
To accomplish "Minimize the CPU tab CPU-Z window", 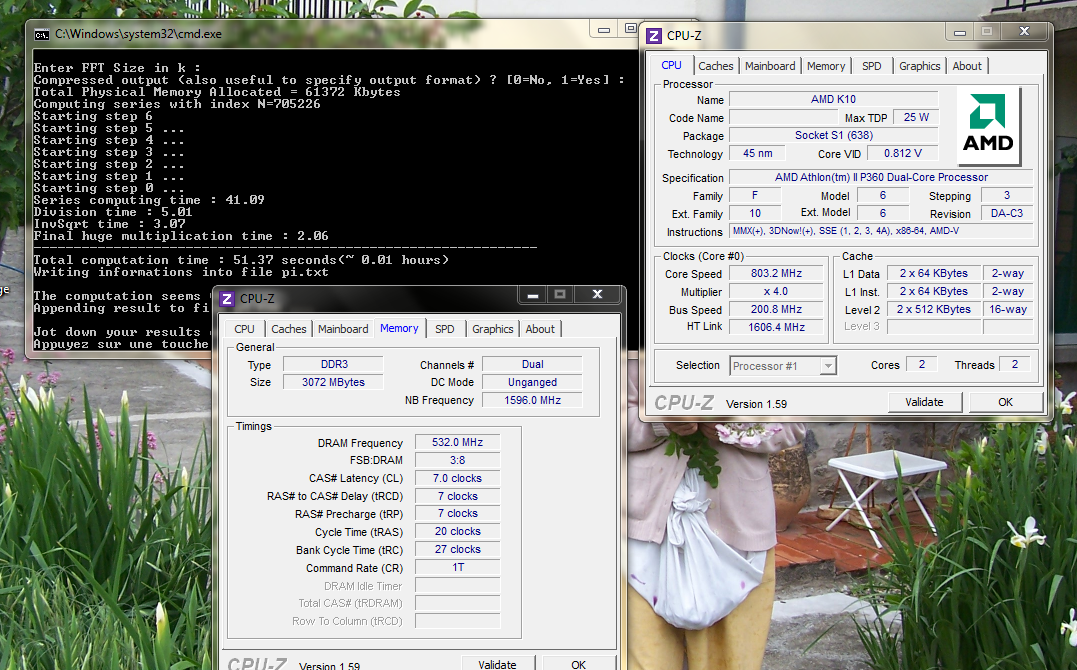I will pos(960,32).
